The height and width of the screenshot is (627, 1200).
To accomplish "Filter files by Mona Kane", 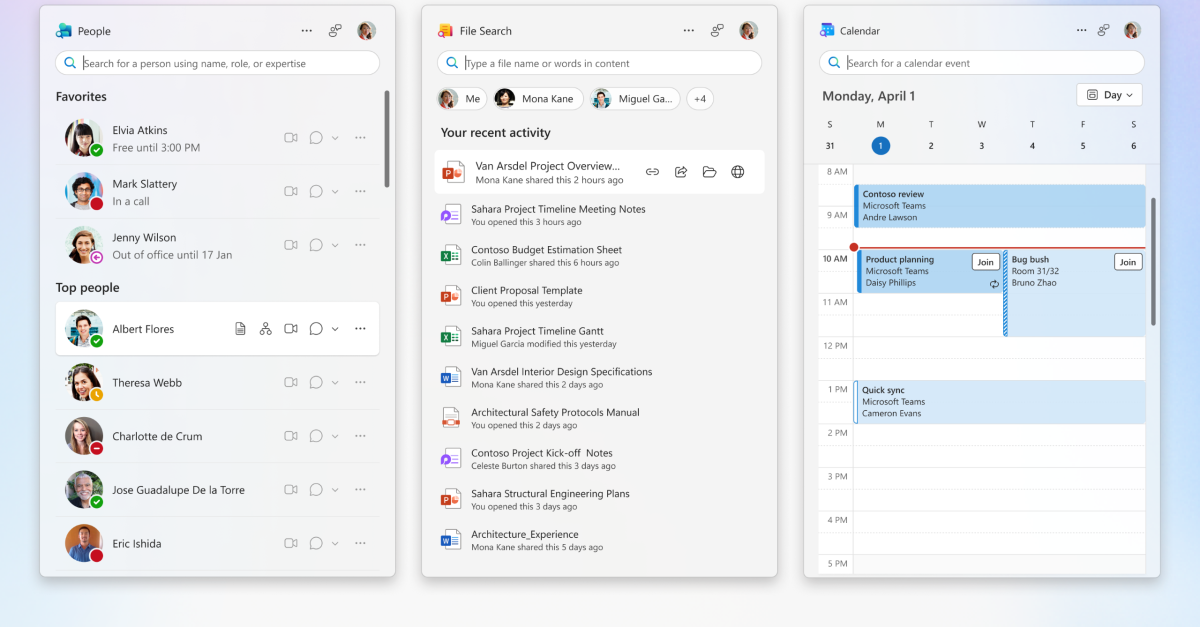I will [x=534, y=99].
